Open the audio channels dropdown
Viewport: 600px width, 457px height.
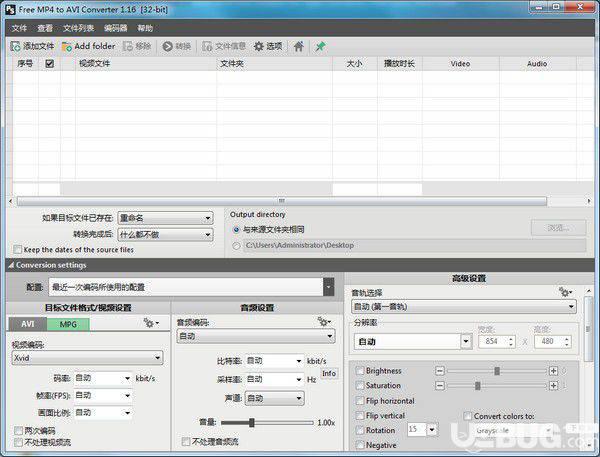(274, 398)
